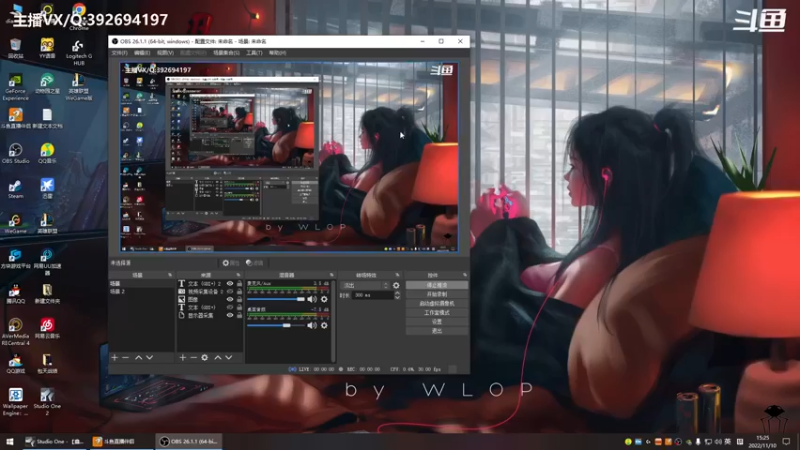Open the QQ音乐 desktop icon
The width and height of the screenshot is (800, 450).
pos(47,153)
